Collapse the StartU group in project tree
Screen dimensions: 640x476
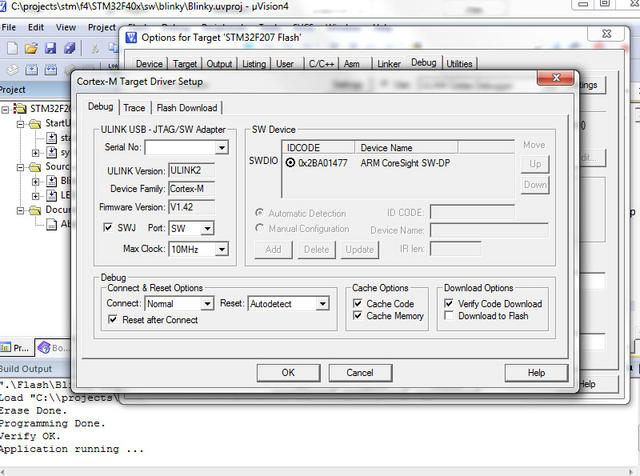pyautogui.click(x=20, y=124)
